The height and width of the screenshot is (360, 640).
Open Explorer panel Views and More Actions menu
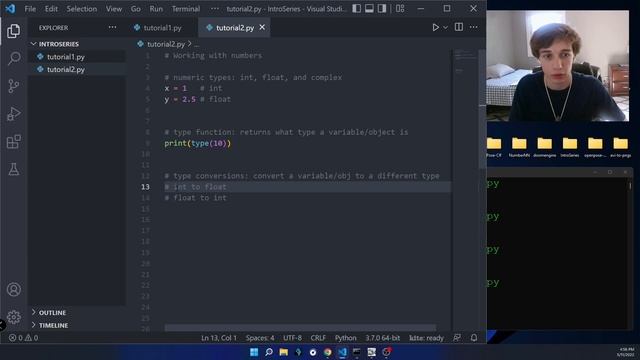112,27
